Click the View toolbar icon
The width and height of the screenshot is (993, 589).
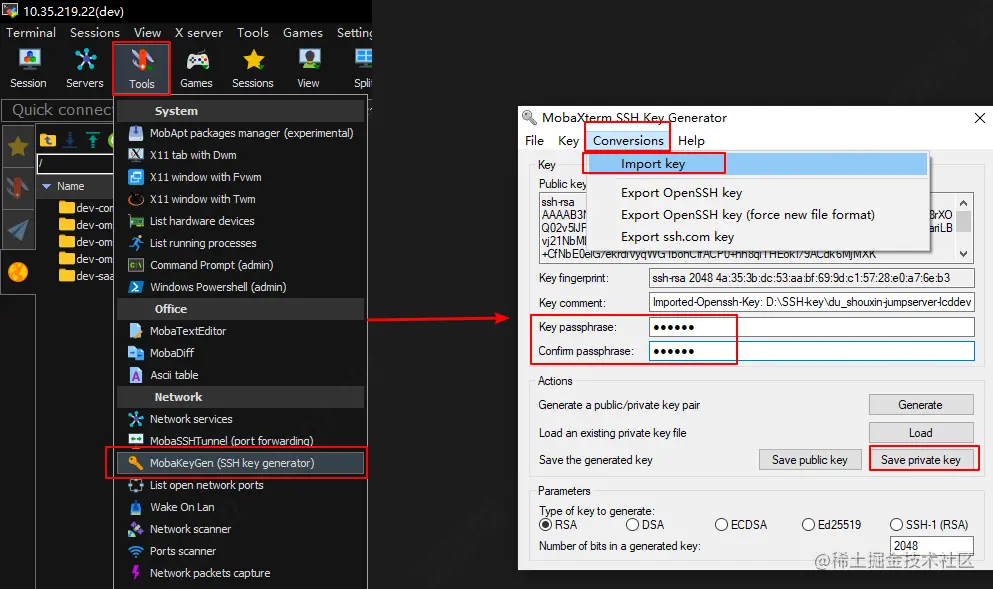[308, 68]
